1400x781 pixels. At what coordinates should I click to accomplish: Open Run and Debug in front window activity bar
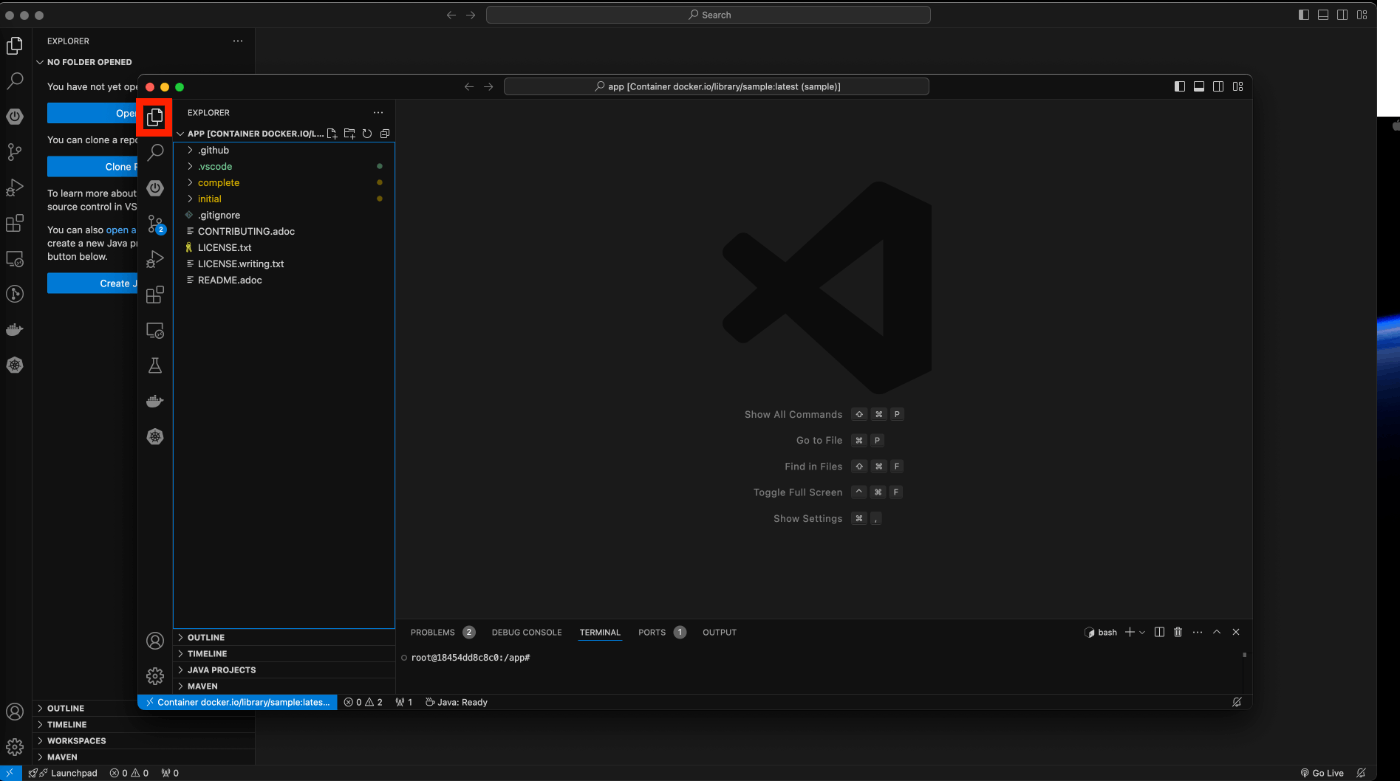coord(155,259)
